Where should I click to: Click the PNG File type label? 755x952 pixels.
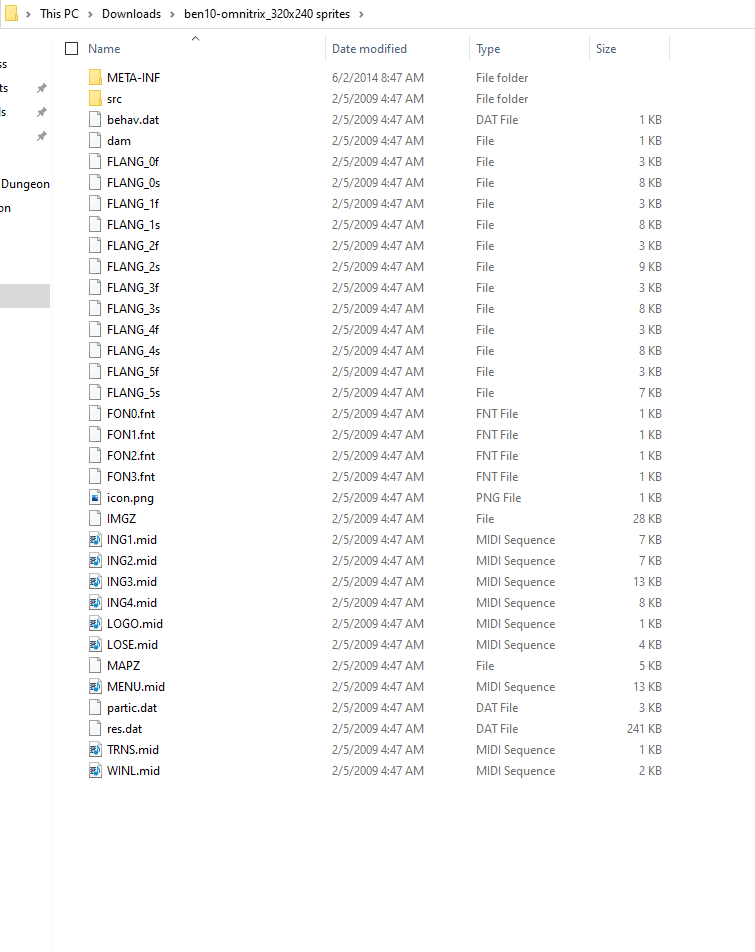[x=498, y=497]
